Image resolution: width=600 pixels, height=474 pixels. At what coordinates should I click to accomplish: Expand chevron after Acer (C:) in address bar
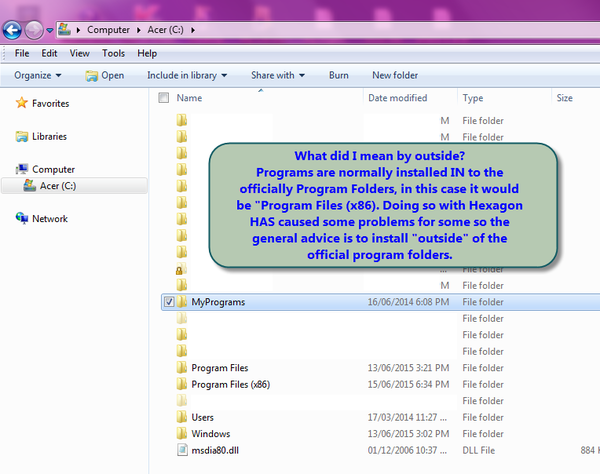pyautogui.click(x=193, y=30)
